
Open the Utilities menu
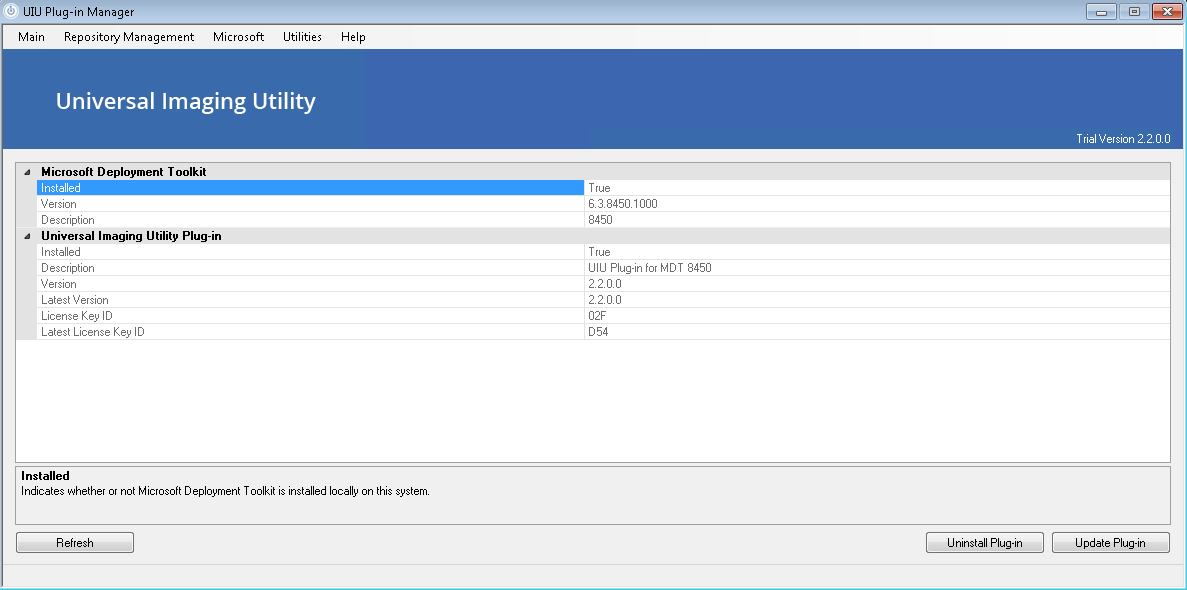click(x=302, y=37)
